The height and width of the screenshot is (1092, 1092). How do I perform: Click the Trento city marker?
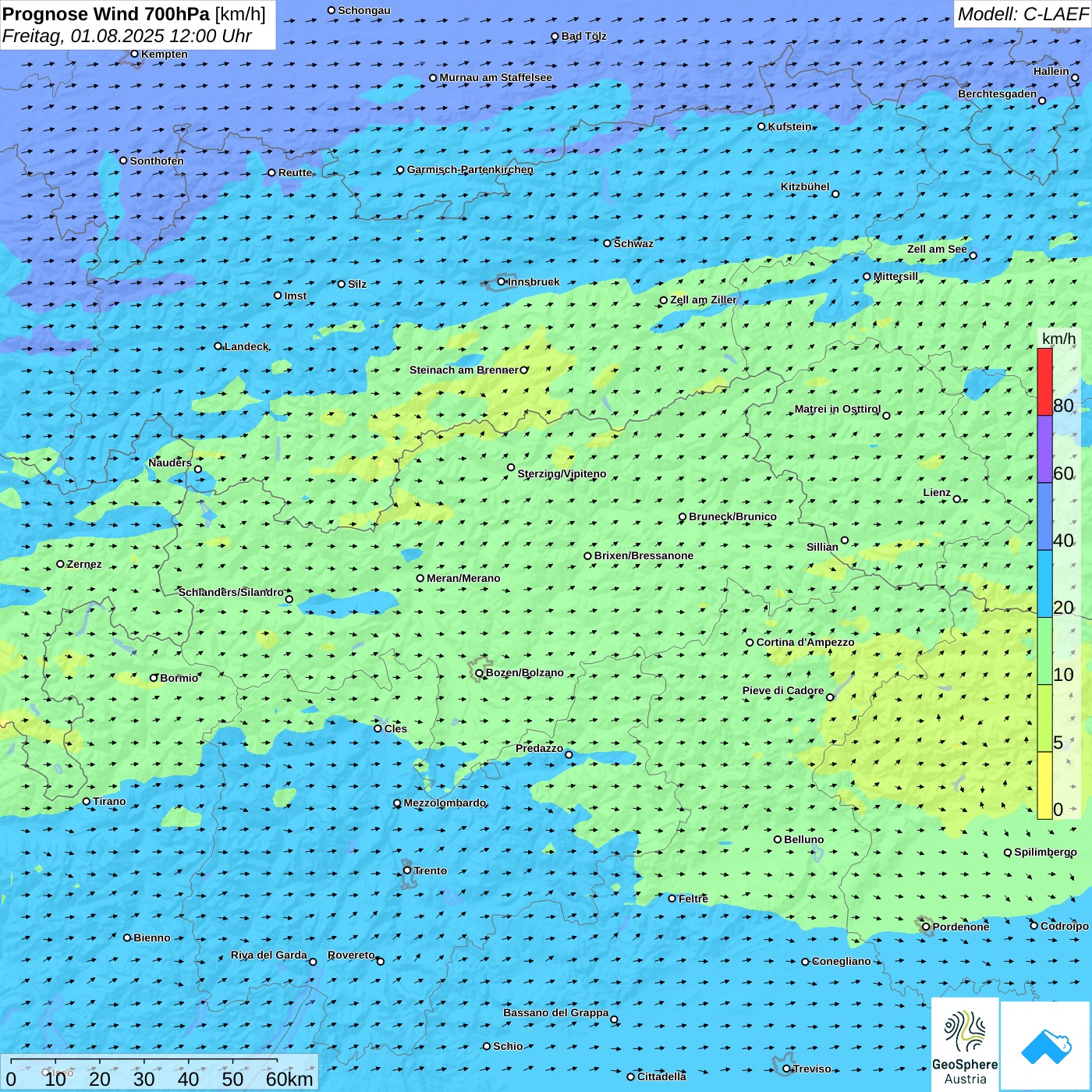407,870
